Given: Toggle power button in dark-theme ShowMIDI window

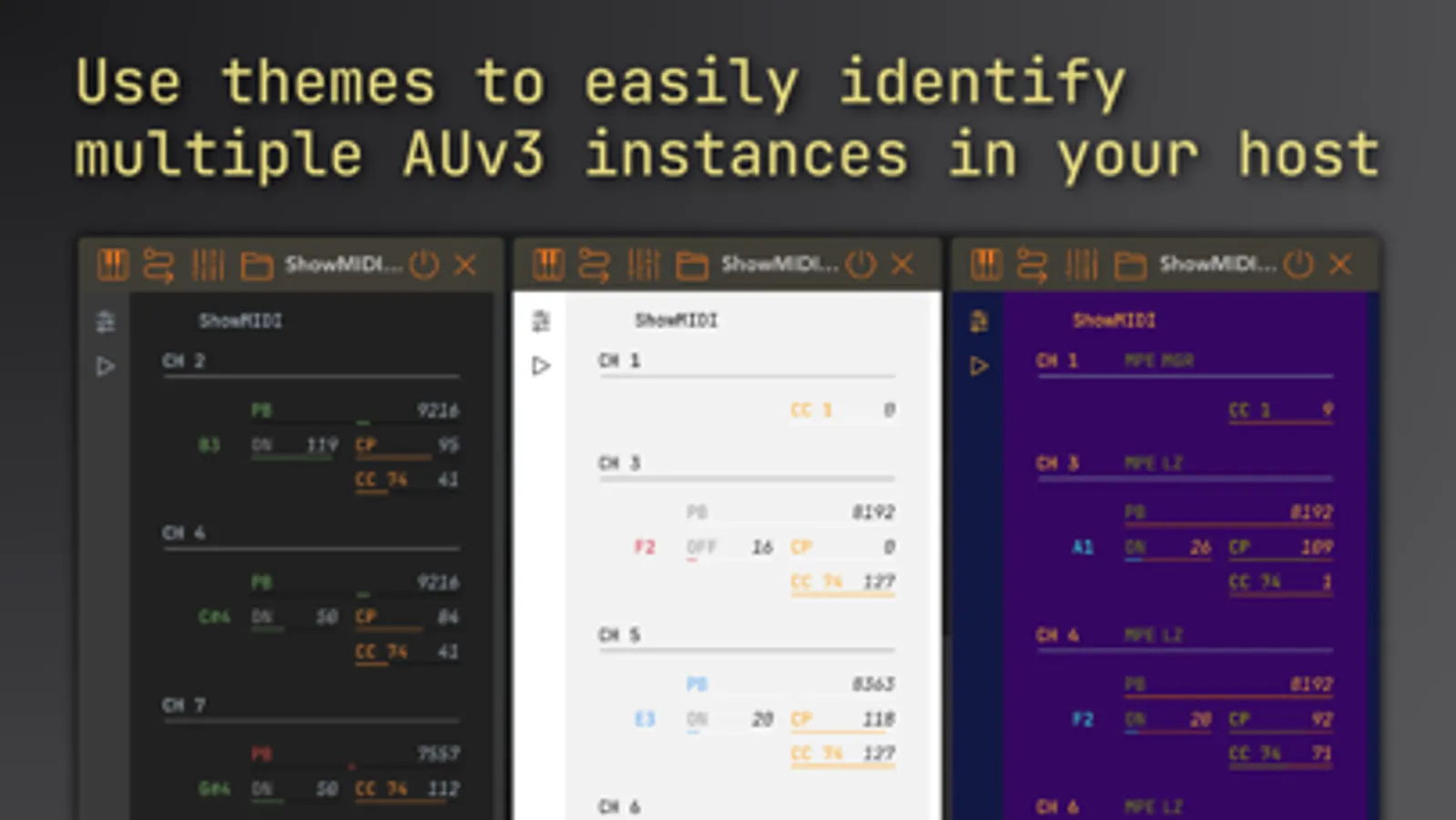Looking at the screenshot, I should [x=424, y=265].
